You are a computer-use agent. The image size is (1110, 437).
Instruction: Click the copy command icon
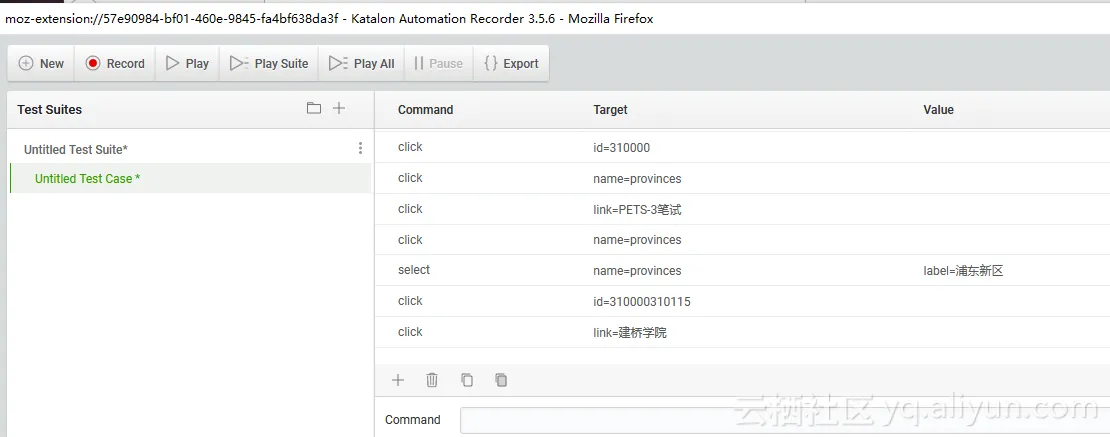467,380
